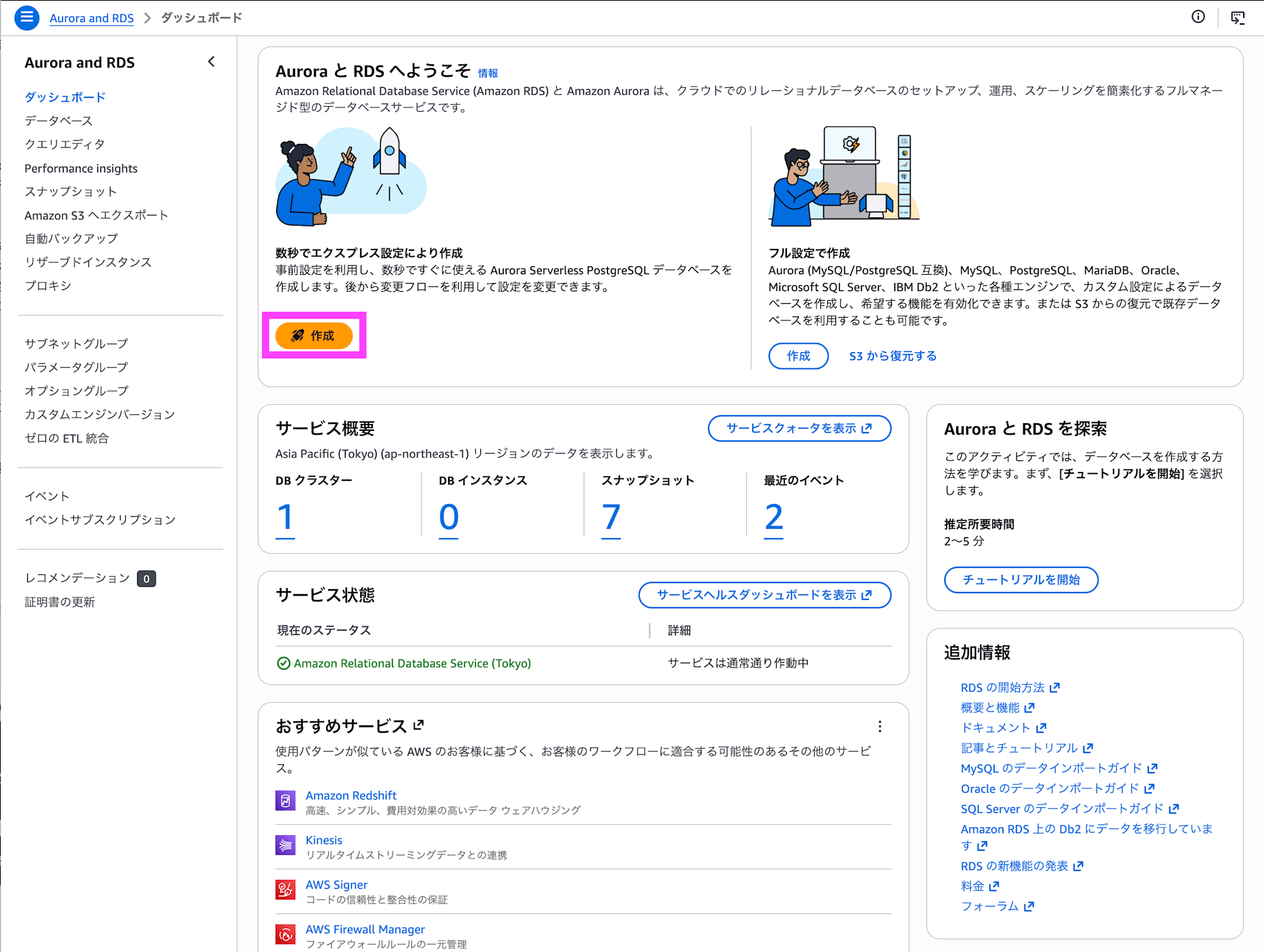
Task: Click the AWS Signer service icon
Action: pos(285,890)
